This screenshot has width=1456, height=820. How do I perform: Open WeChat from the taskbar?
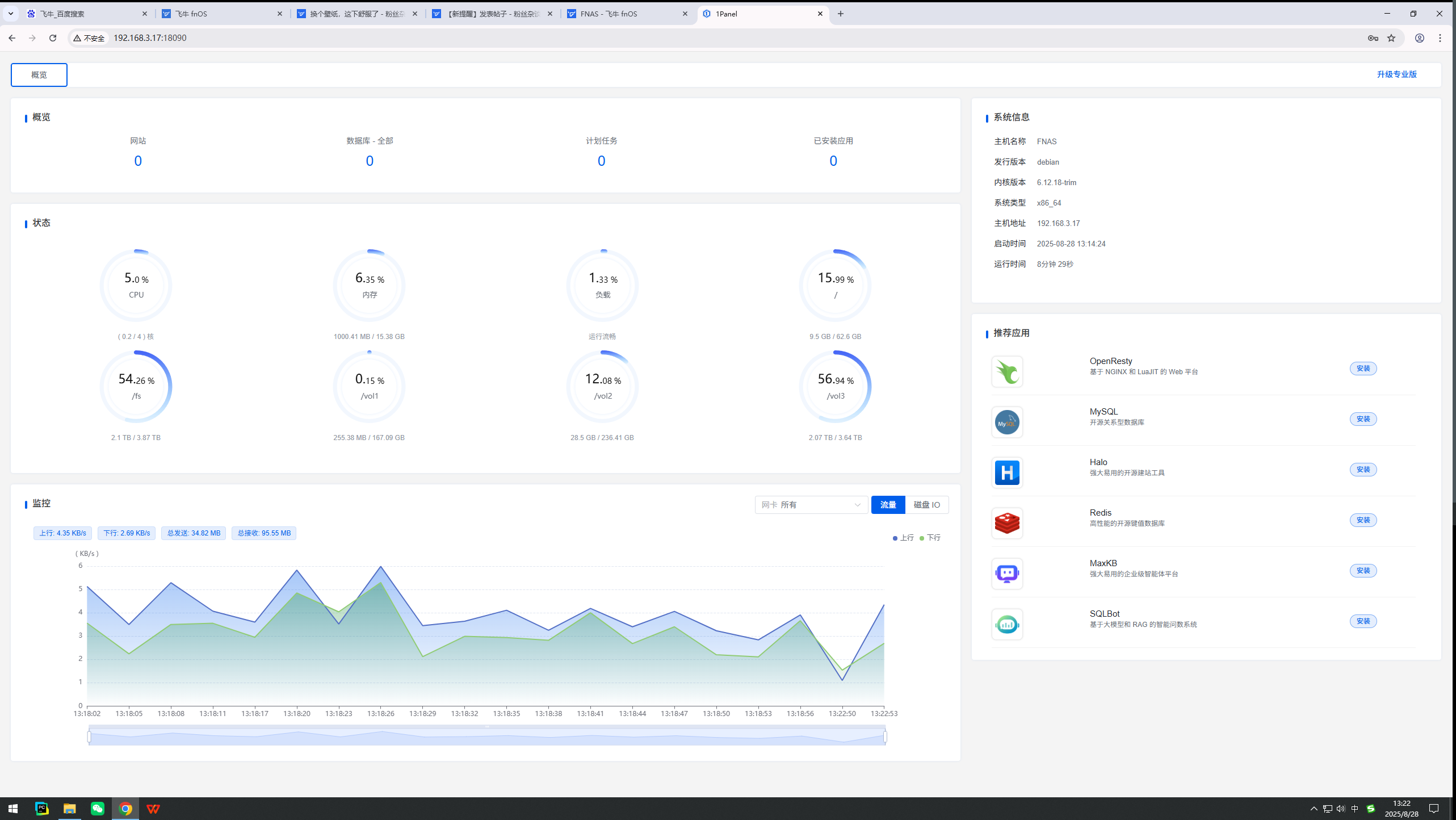(x=97, y=809)
